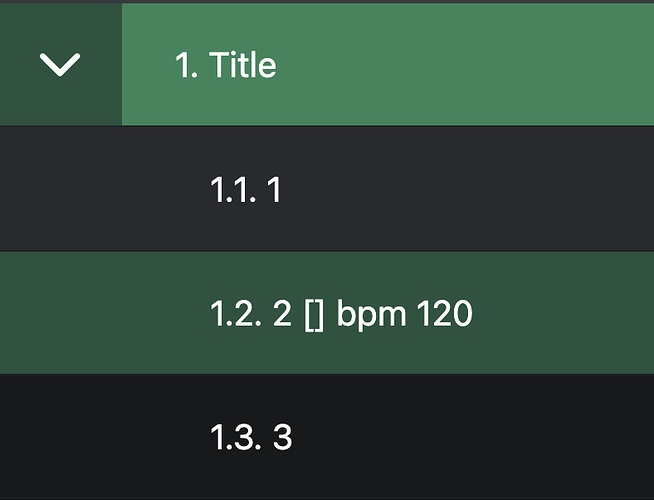Click the number "120" after bpm
The width and height of the screenshot is (654, 500).
443,314
